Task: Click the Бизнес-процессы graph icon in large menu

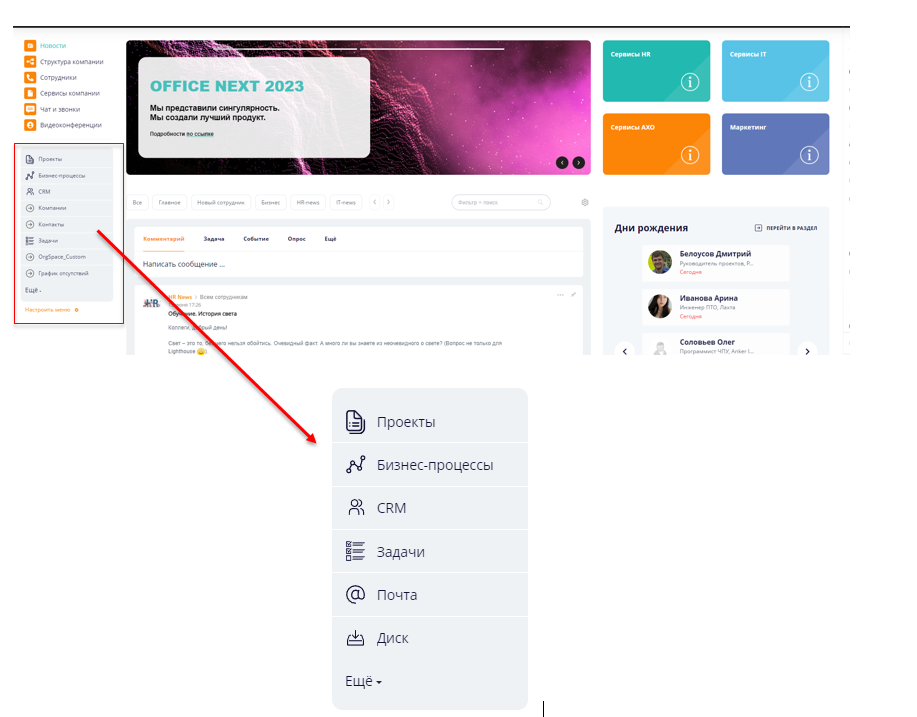Action: tap(356, 465)
